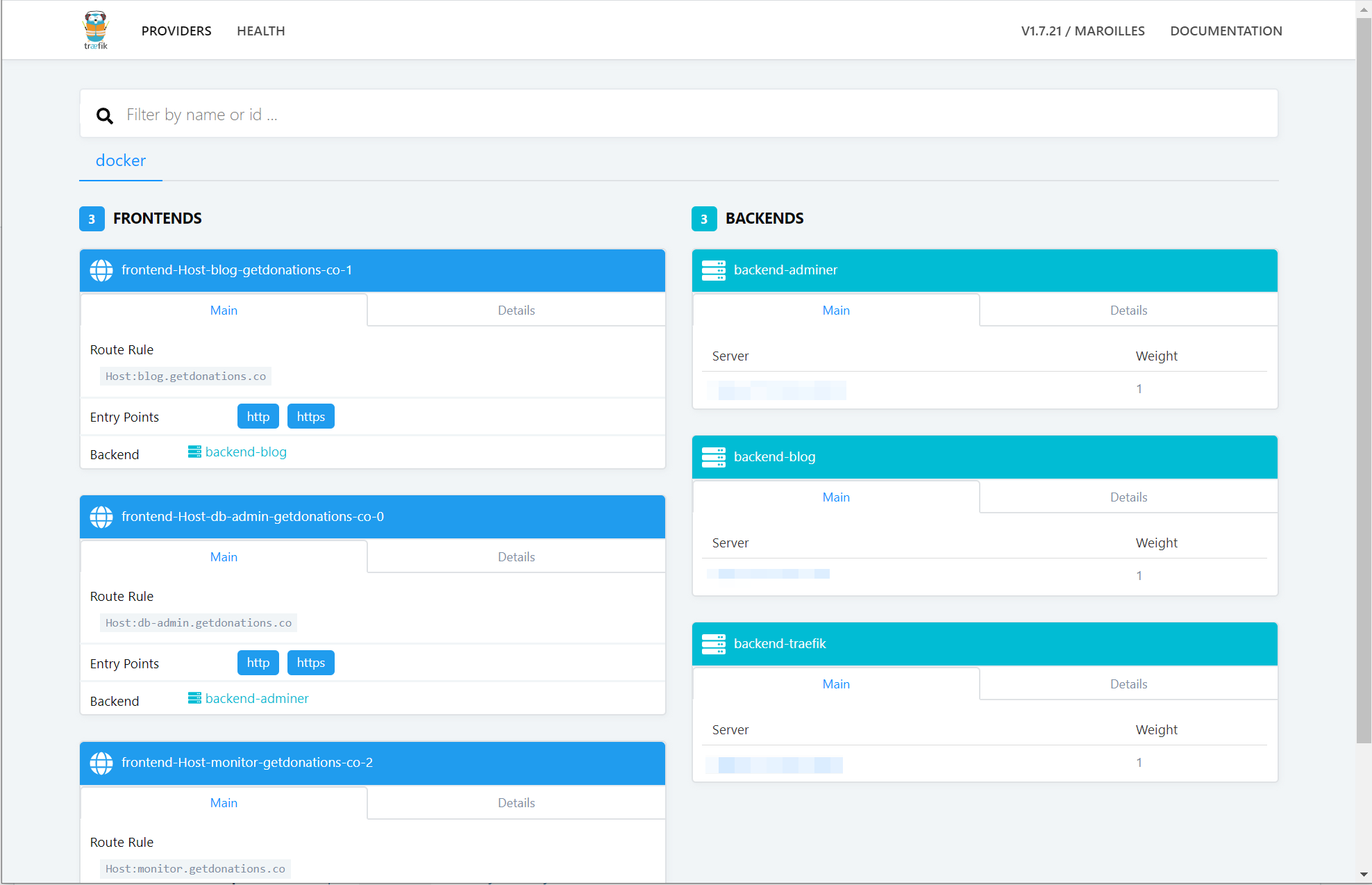Image resolution: width=1372 pixels, height=885 pixels.
Task: Click weight value 1 in backend-traefik
Action: 1139,763
